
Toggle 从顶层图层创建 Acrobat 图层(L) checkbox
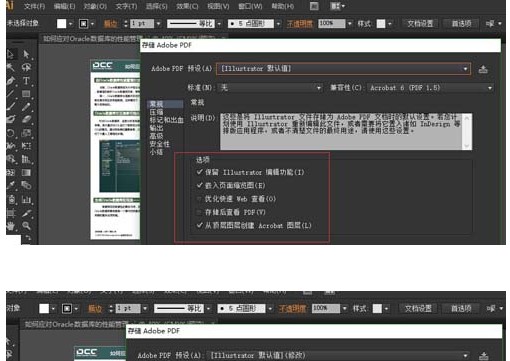(x=200, y=225)
